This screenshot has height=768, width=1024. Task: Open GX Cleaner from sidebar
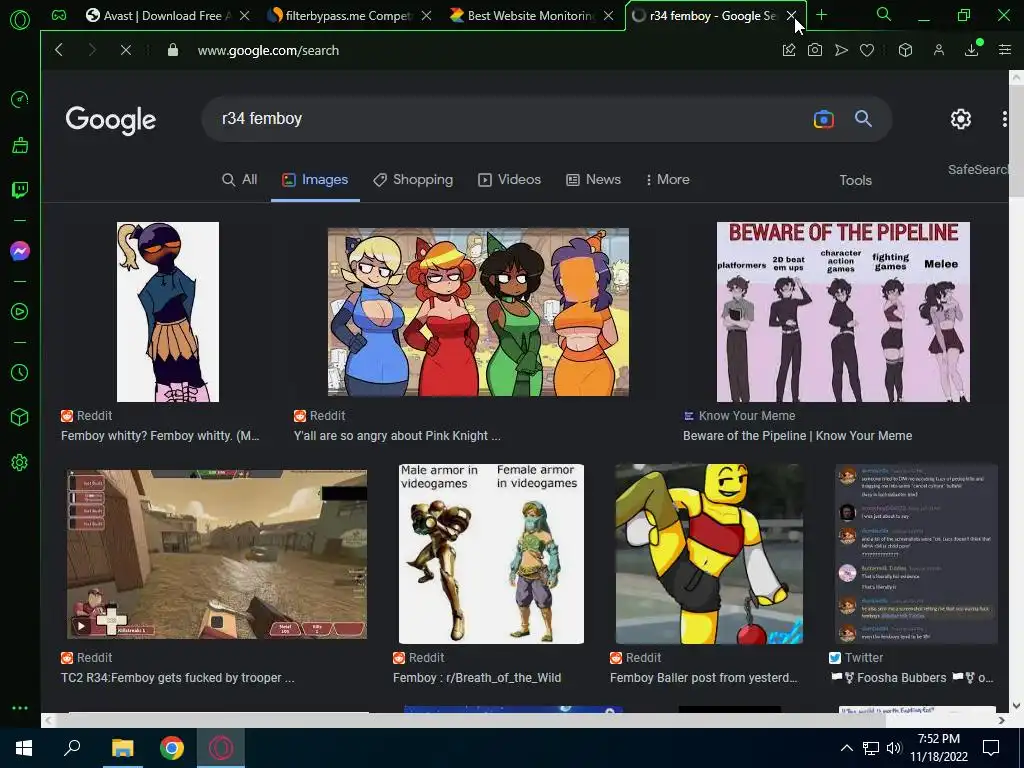point(20,145)
